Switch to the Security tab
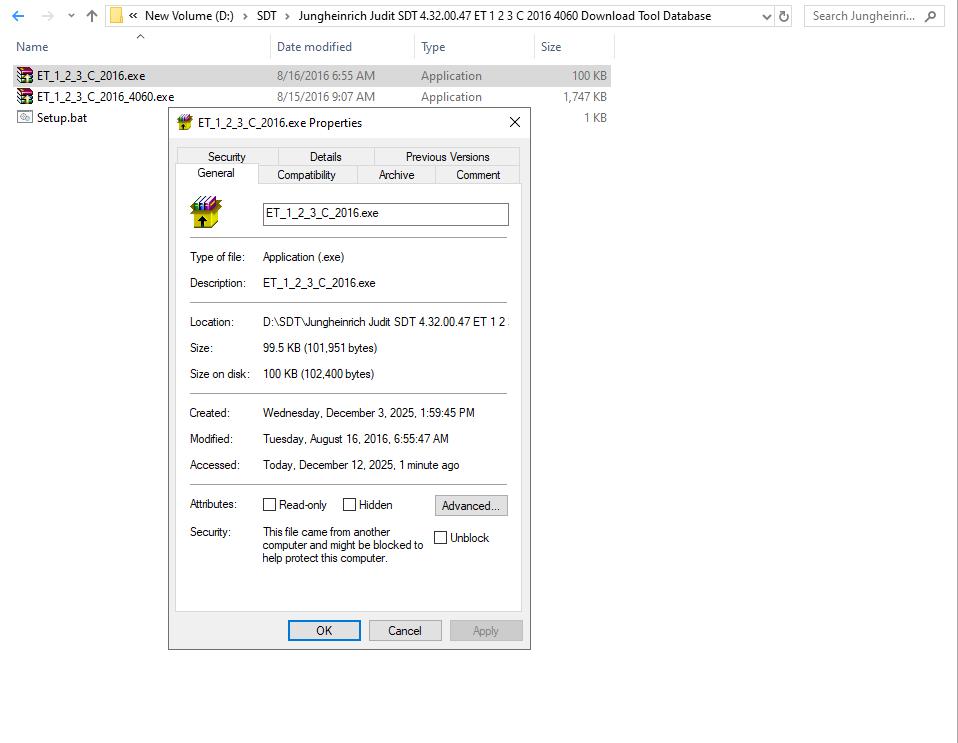The height and width of the screenshot is (743, 958). click(x=227, y=156)
